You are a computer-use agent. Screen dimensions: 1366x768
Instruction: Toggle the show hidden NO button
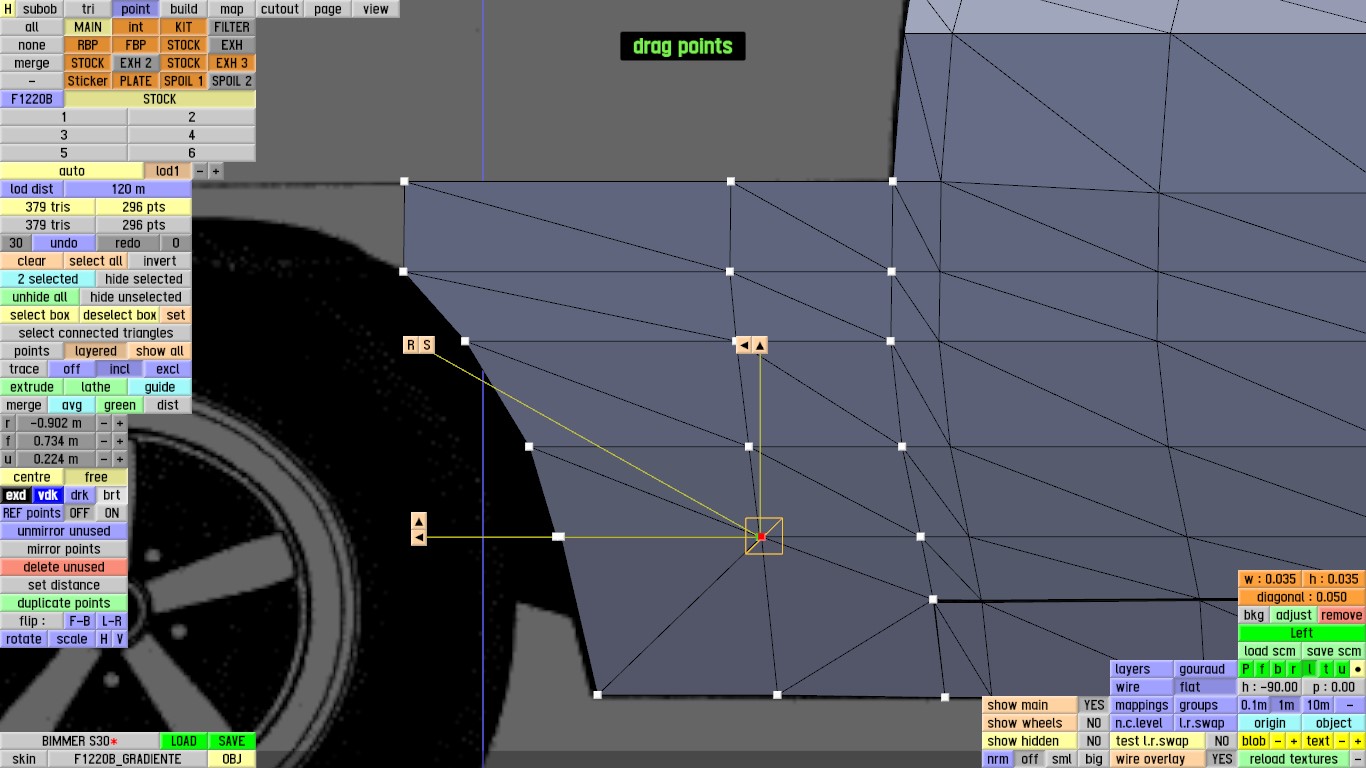pos(1094,741)
